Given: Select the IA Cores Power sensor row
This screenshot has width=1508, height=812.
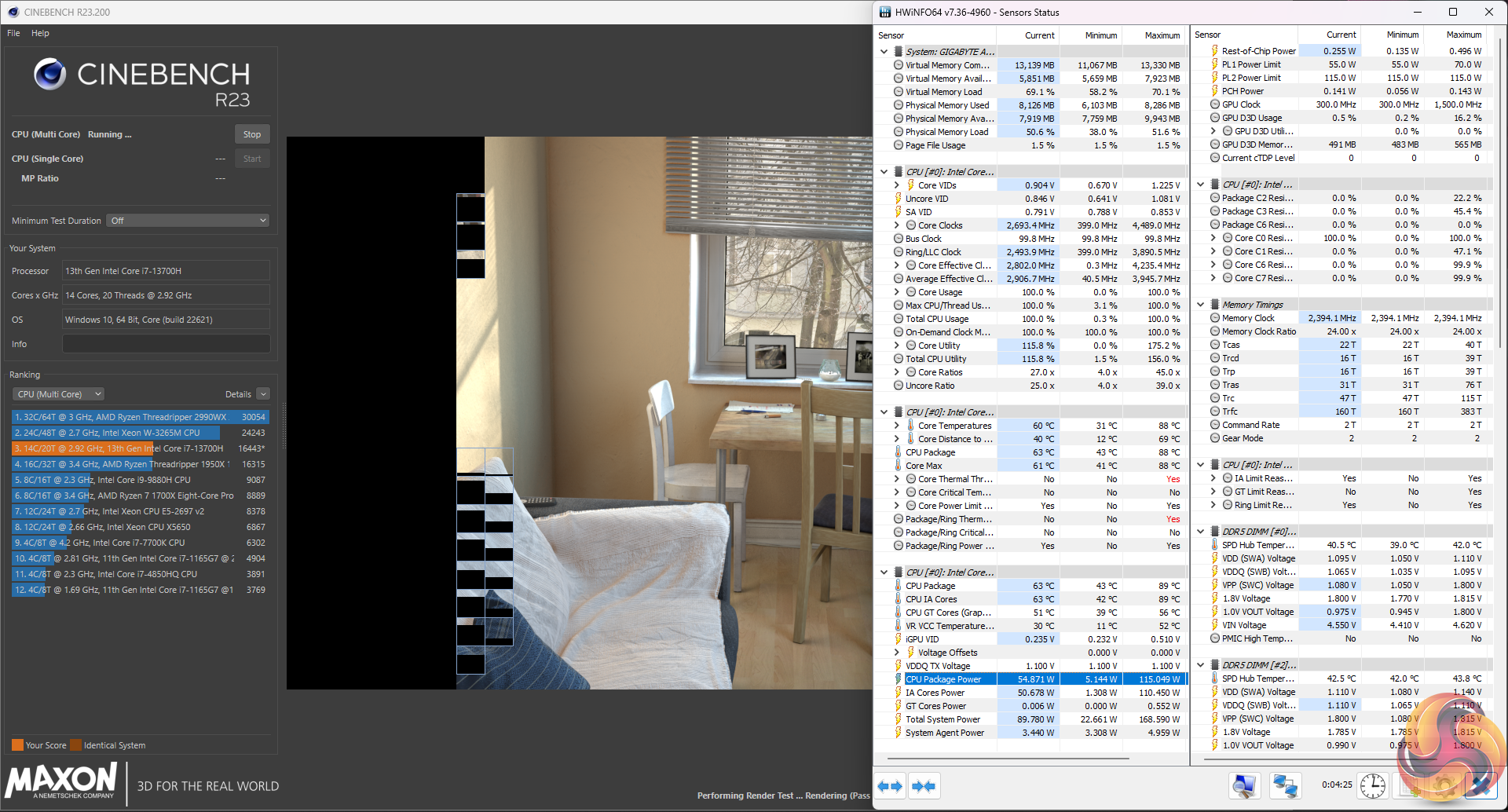Looking at the screenshot, I should (1030, 693).
